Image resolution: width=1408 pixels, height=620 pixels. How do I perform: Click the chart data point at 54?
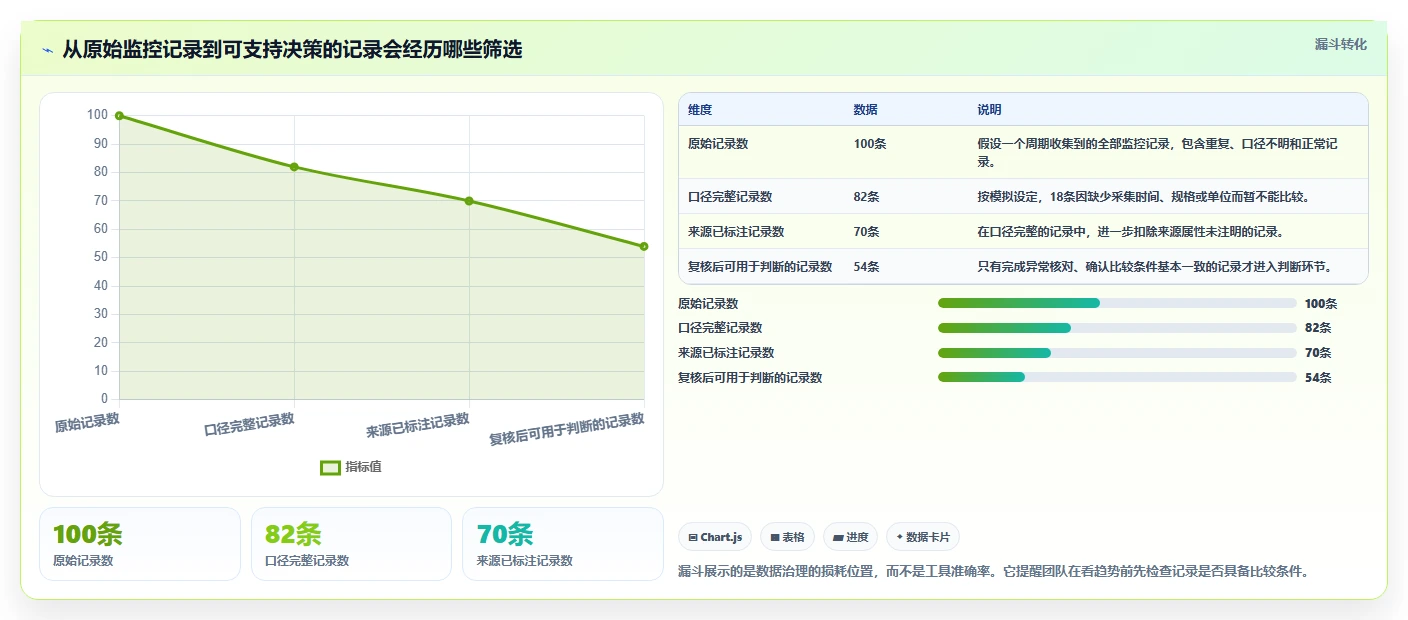(x=644, y=246)
